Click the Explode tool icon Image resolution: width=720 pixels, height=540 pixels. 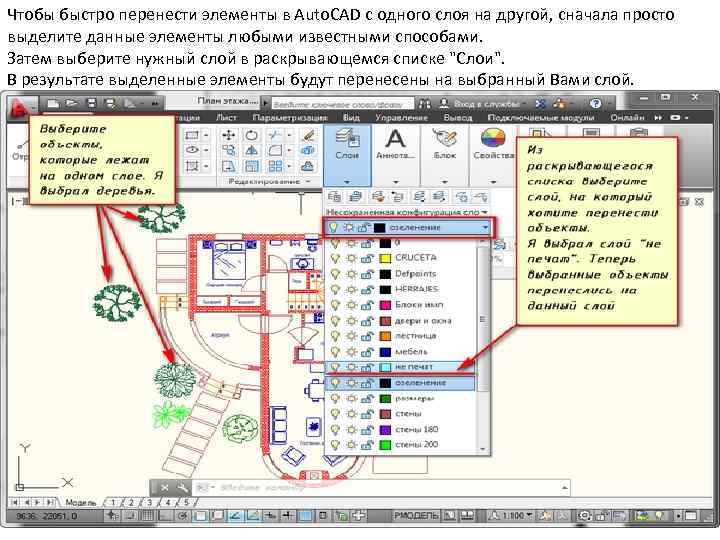coord(308,151)
